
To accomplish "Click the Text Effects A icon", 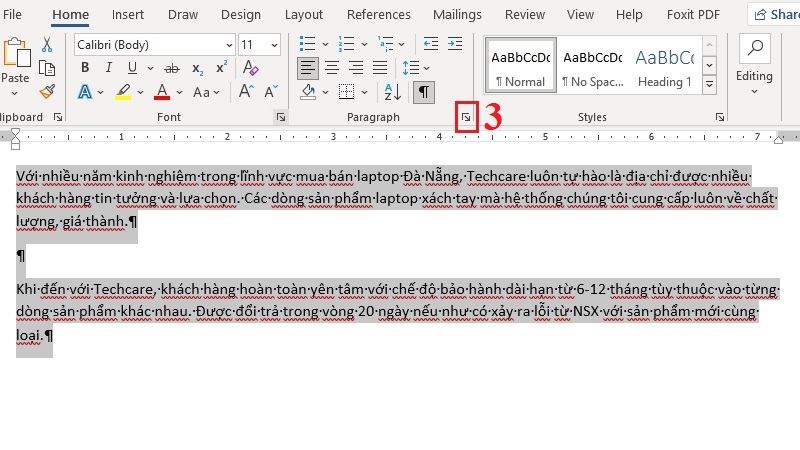I will click(x=85, y=92).
